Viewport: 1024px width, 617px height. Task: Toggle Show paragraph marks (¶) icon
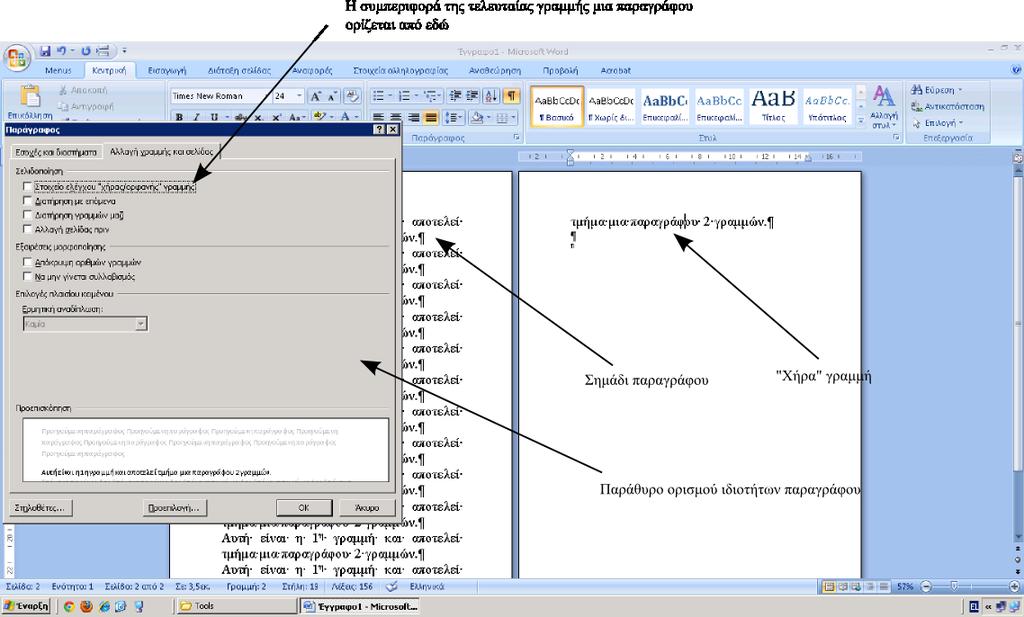click(x=511, y=96)
